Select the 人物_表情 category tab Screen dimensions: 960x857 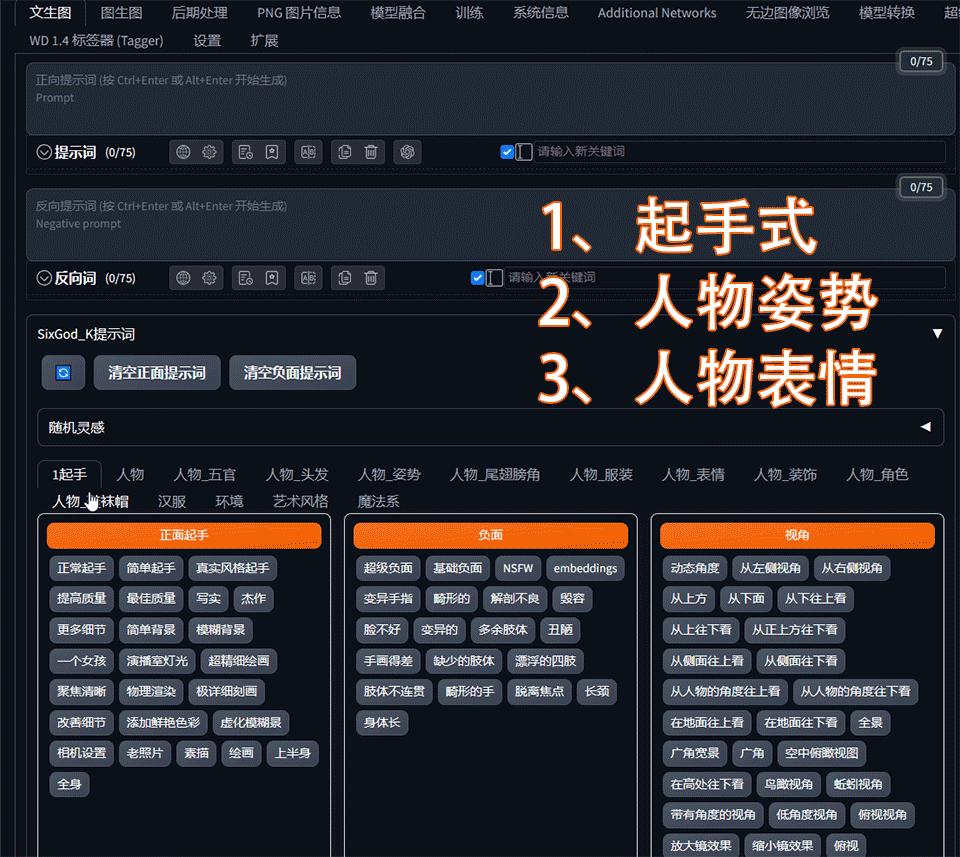693,474
